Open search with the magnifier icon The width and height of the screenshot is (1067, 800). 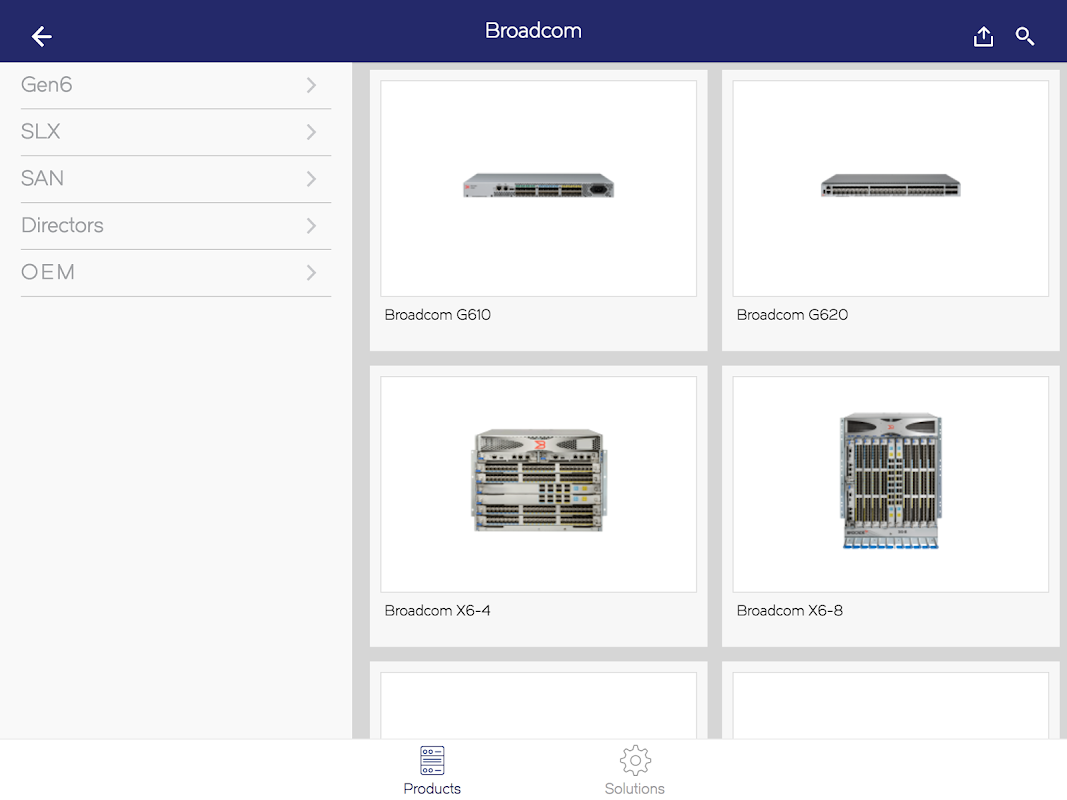click(x=1025, y=36)
